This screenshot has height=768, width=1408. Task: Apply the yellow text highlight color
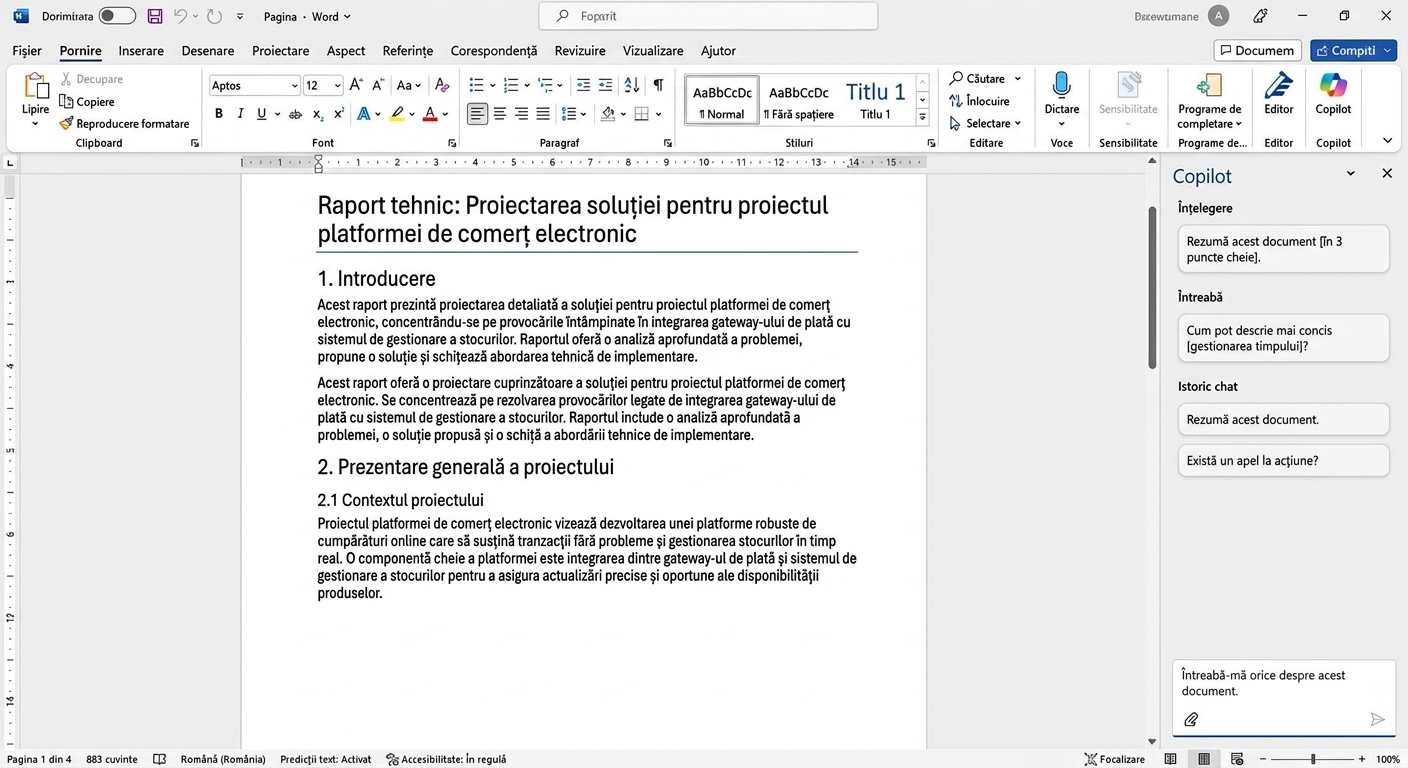(x=397, y=114)
